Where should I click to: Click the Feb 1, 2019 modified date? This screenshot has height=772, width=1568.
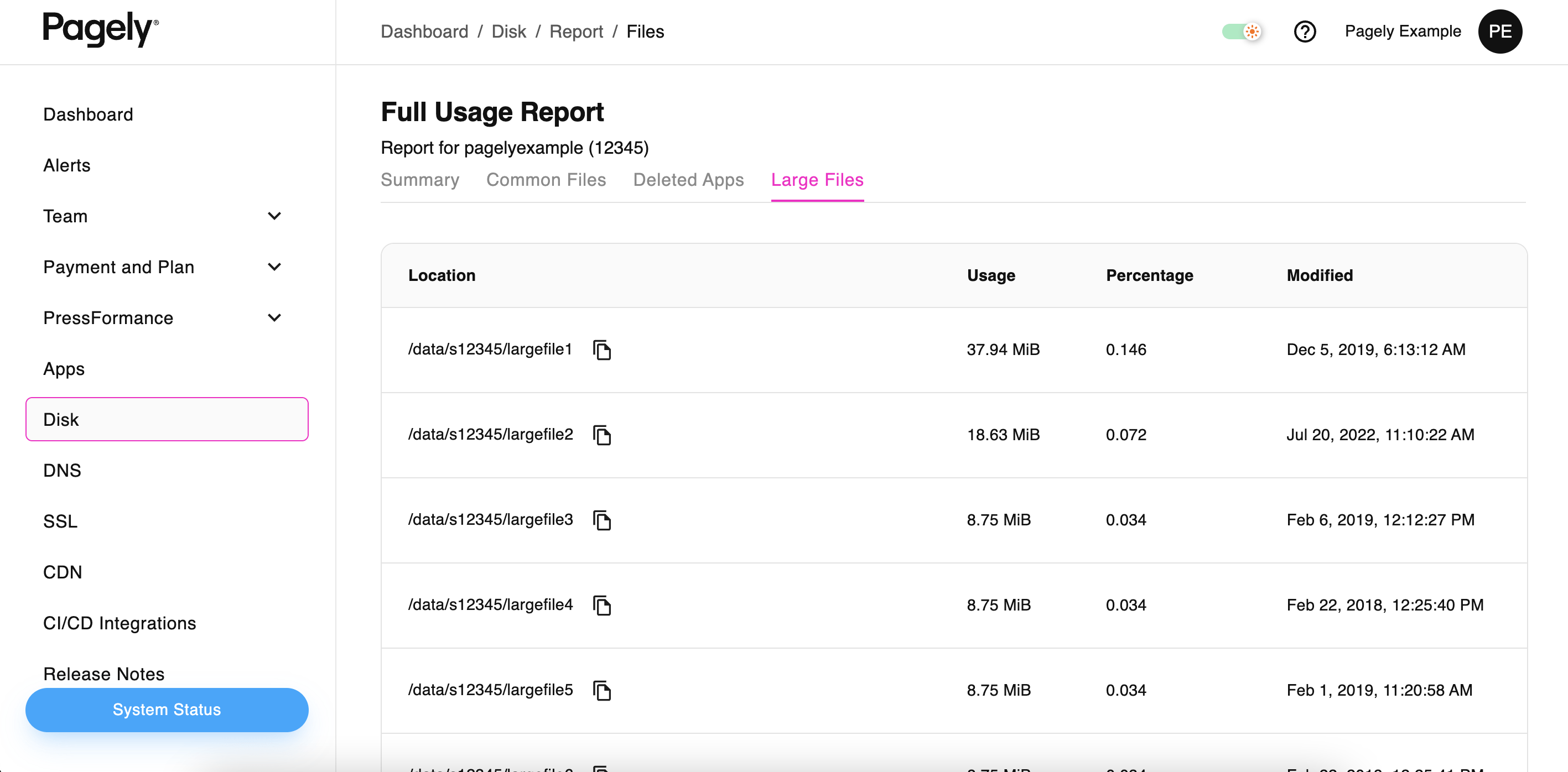click(x=1379, y=691)
